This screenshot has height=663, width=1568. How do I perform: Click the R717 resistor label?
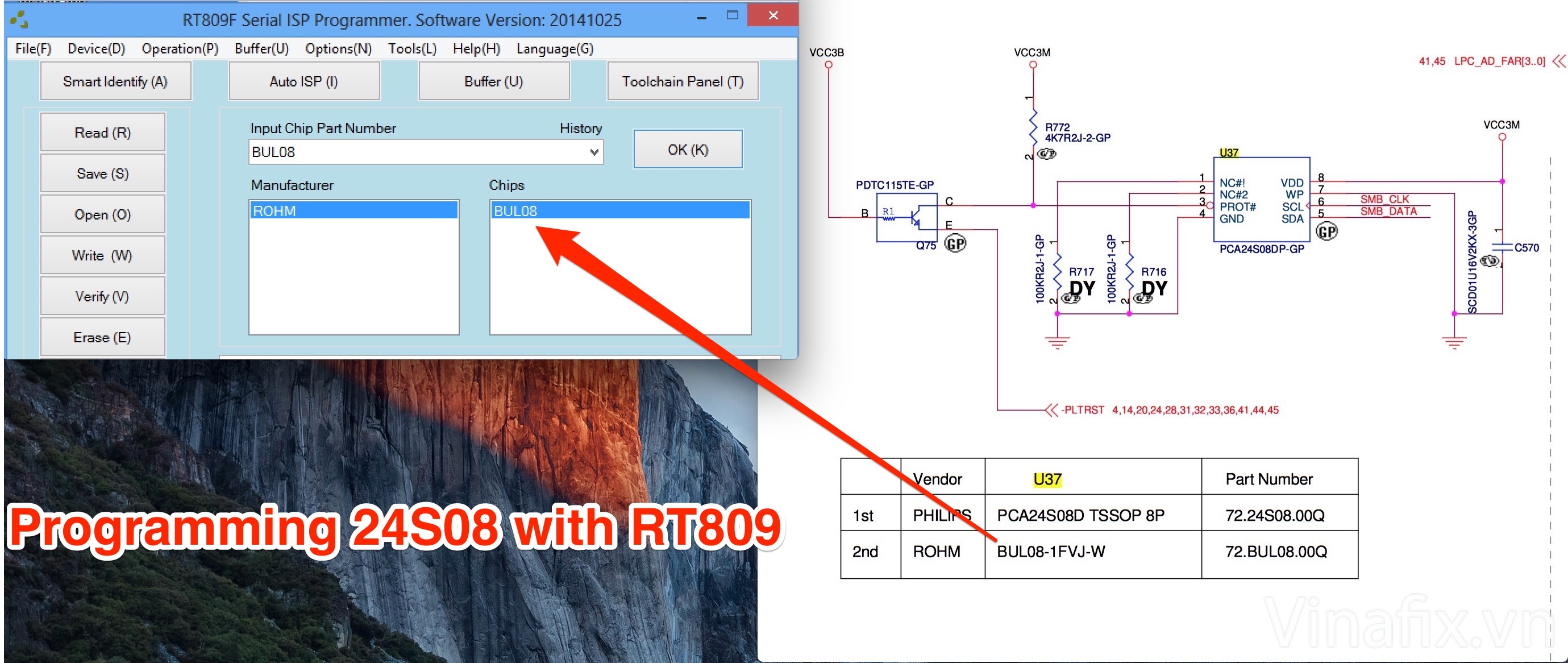point(1082,272)
